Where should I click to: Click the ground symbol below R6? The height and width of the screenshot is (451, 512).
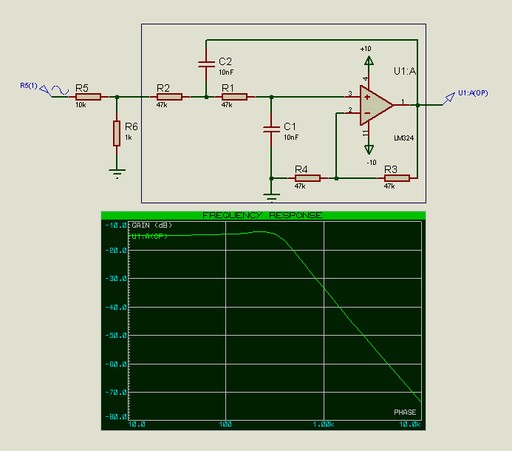(117, 173)
